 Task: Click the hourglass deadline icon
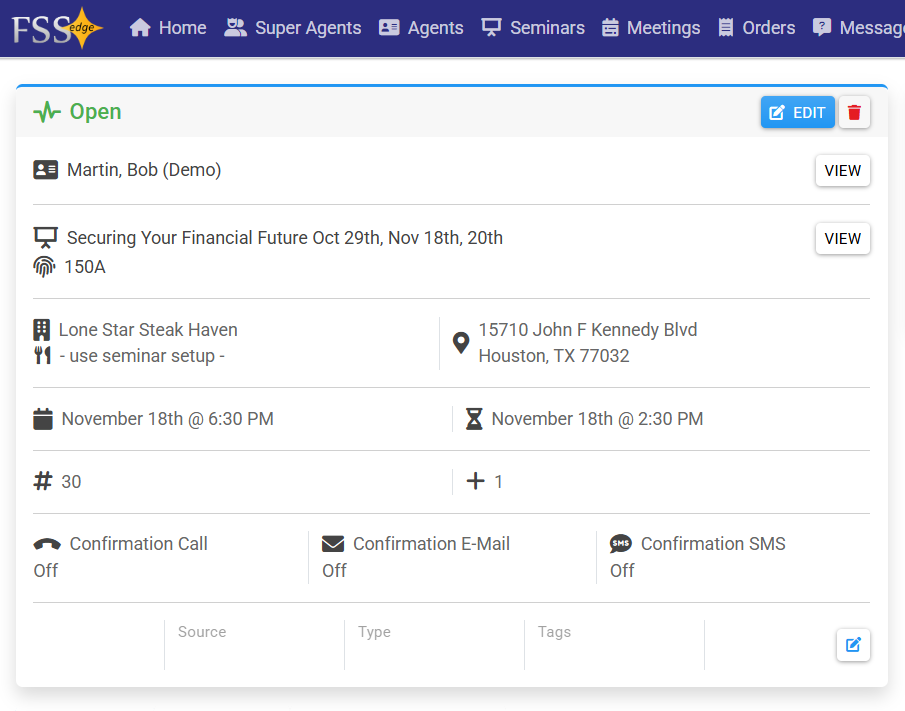pyautogui.click(x=474, y=419)
